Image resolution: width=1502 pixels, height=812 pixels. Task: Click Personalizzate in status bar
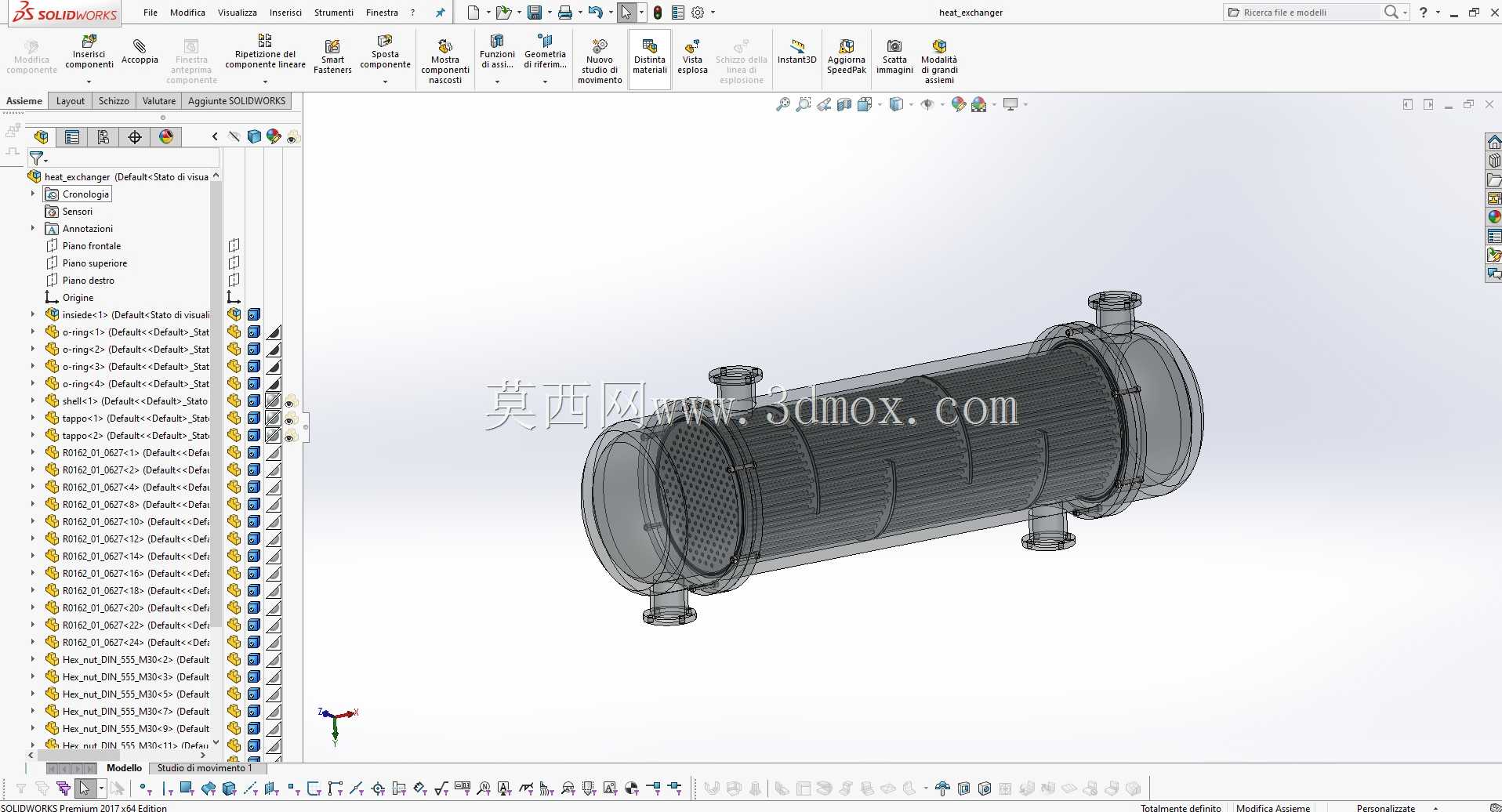pyautogui.click(x=1386, y=807)
